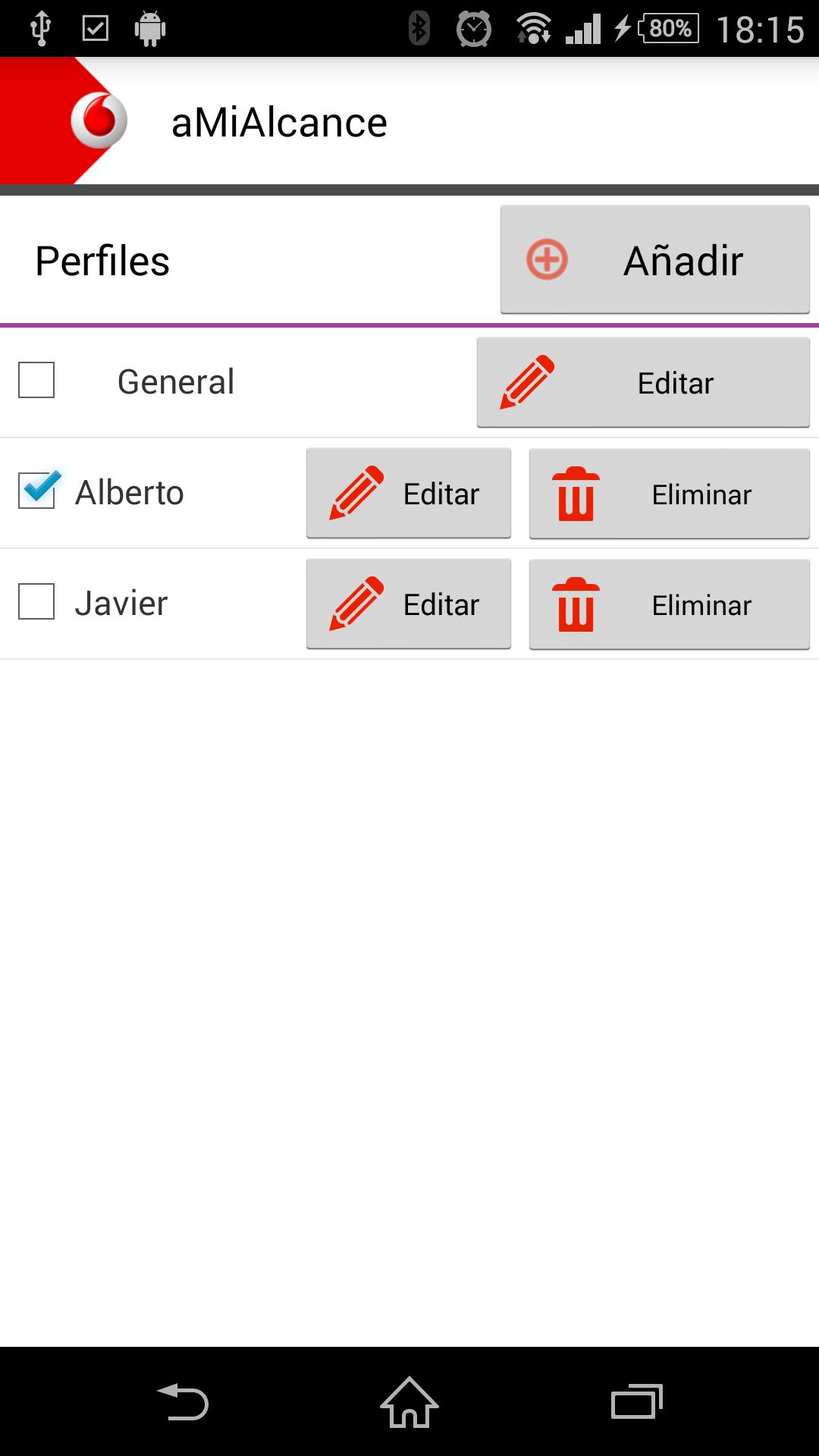Click Editar text for General profile
This screenshot has height=1456, width=819.
675,383
